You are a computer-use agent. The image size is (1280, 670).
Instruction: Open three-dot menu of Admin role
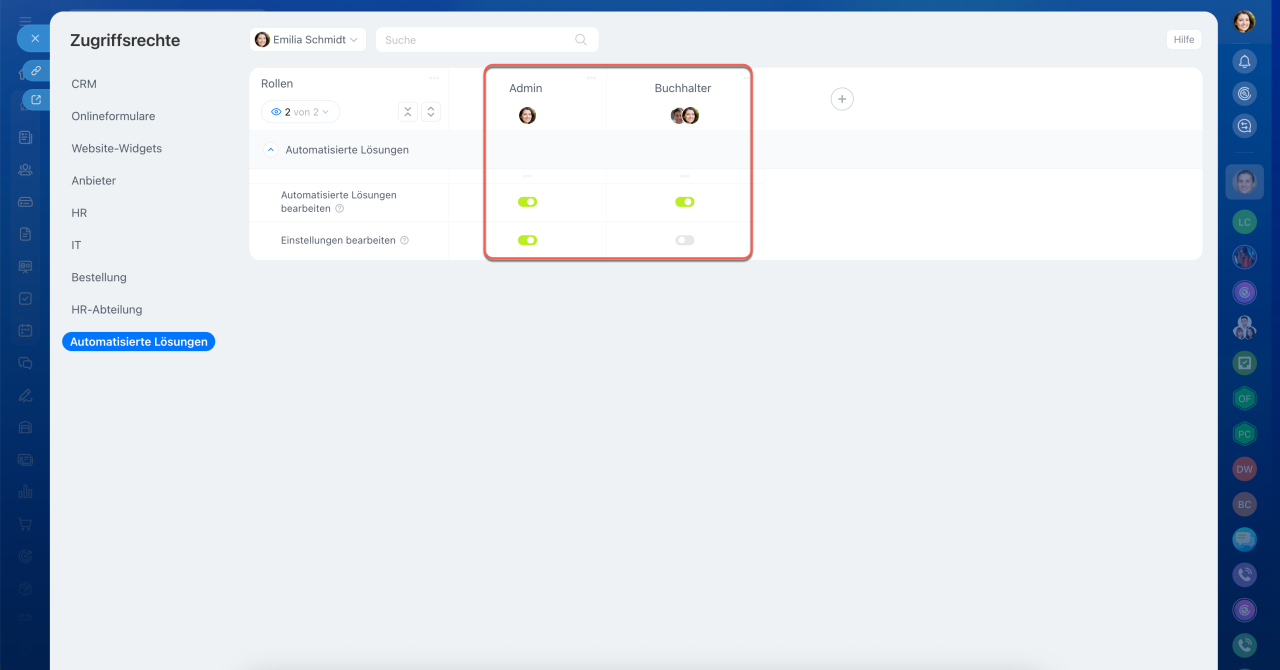pyautogui.click(x=591, y=78)
